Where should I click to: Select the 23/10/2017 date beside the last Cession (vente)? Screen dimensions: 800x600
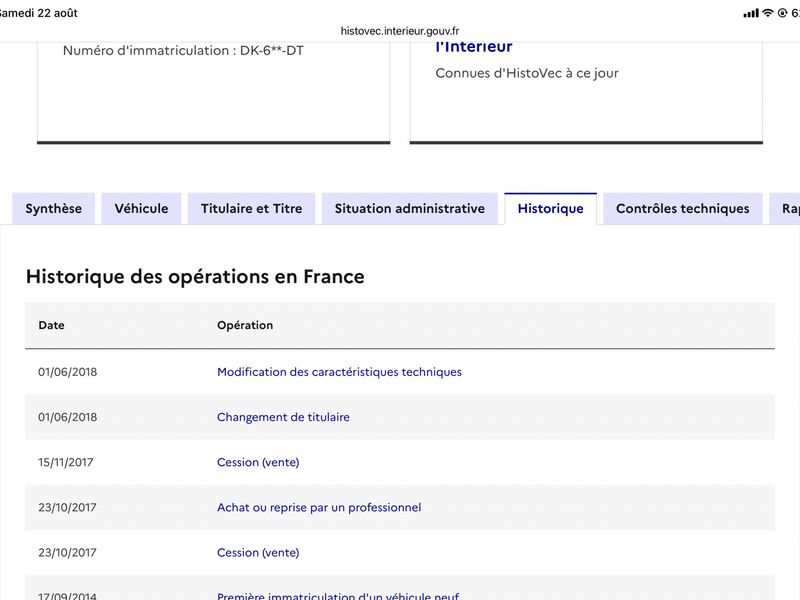tap(67, 553)
